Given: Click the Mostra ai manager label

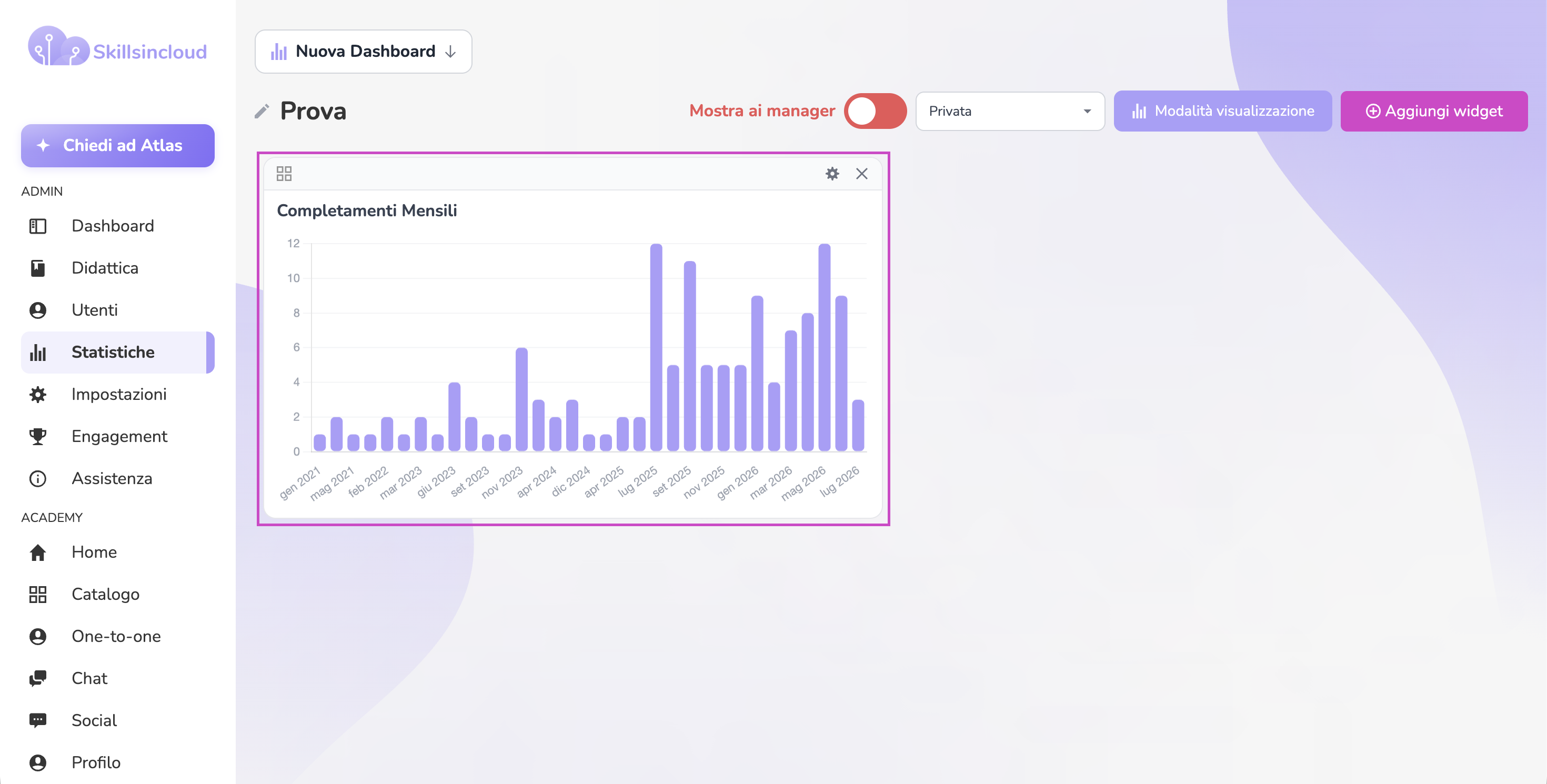Looking at the screenshot, I should (x=761, y=111).
